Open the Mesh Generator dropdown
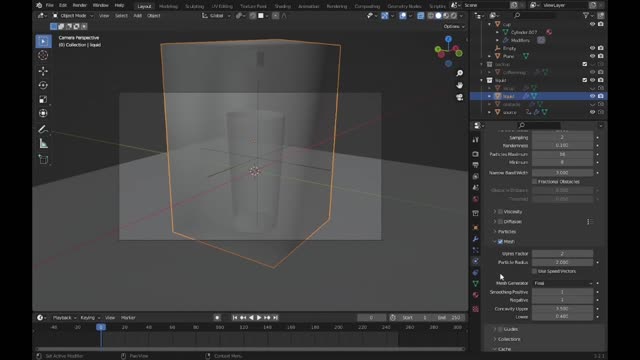Image resolution: width=640 pixels, height=360 pixels. click(x=563, y=283)
